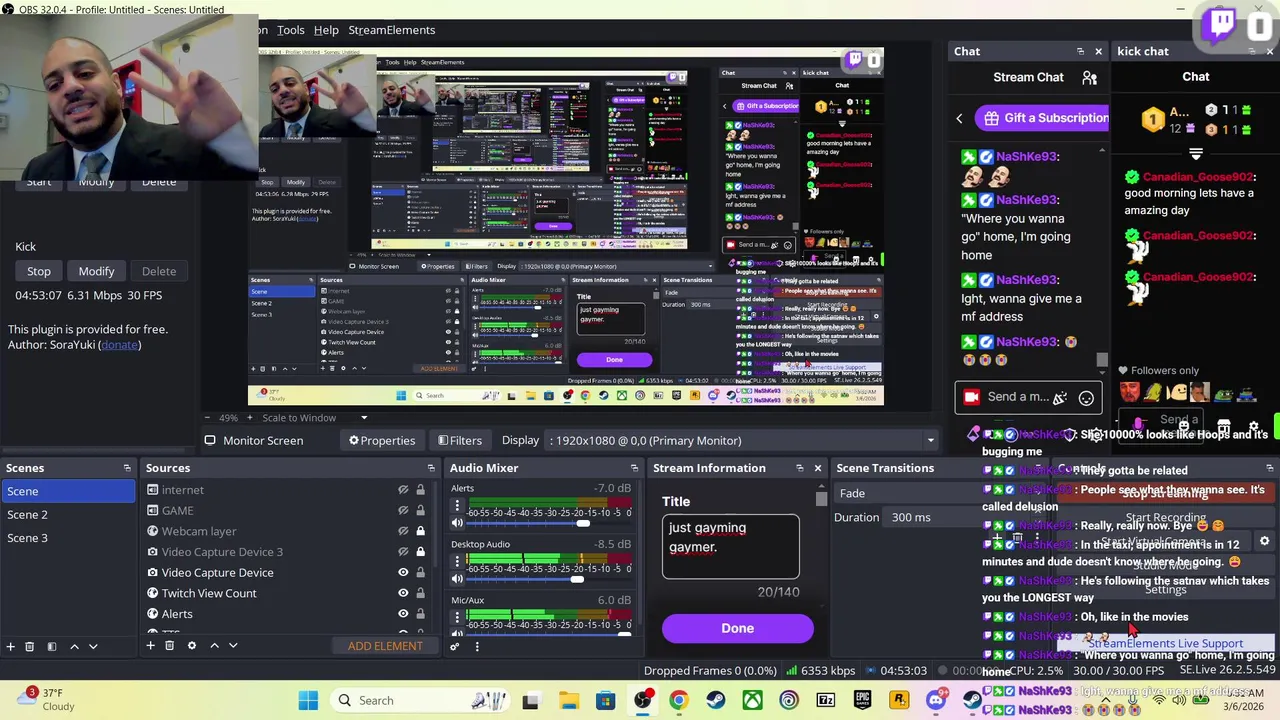Open Steam from the taskbar

pos(715,700)
